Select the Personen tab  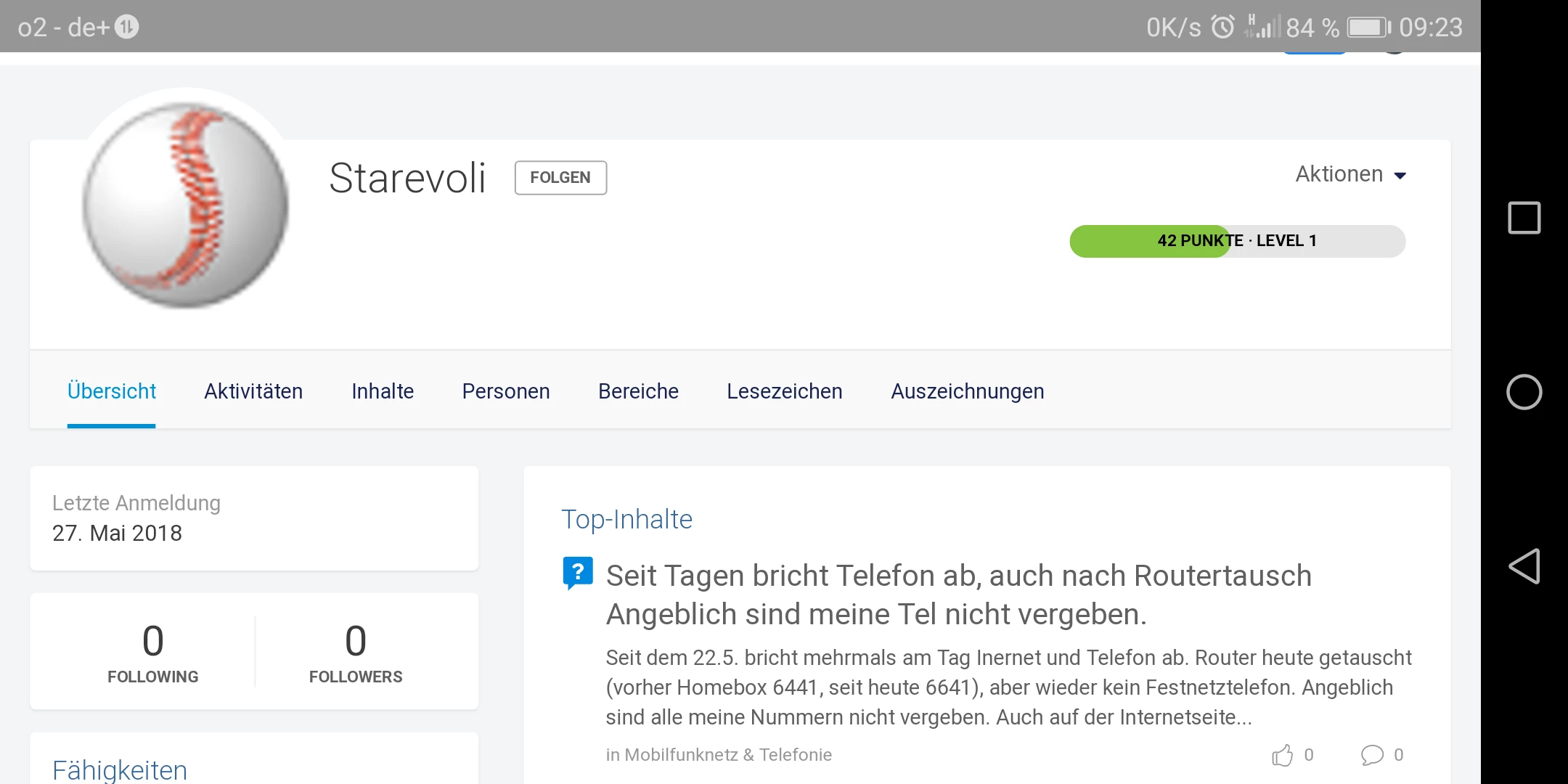[506, 391]
